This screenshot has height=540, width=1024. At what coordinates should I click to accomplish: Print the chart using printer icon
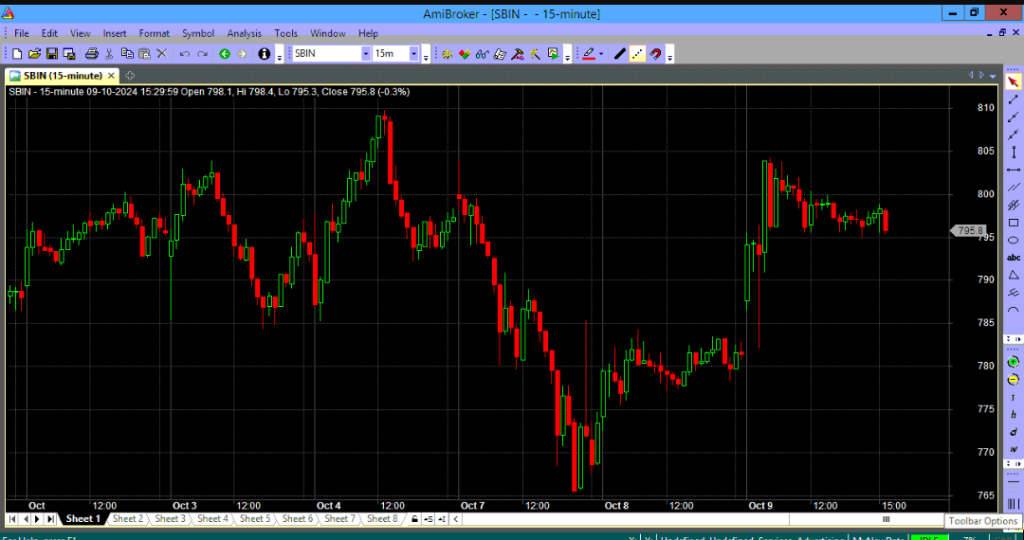pos(91,54)
